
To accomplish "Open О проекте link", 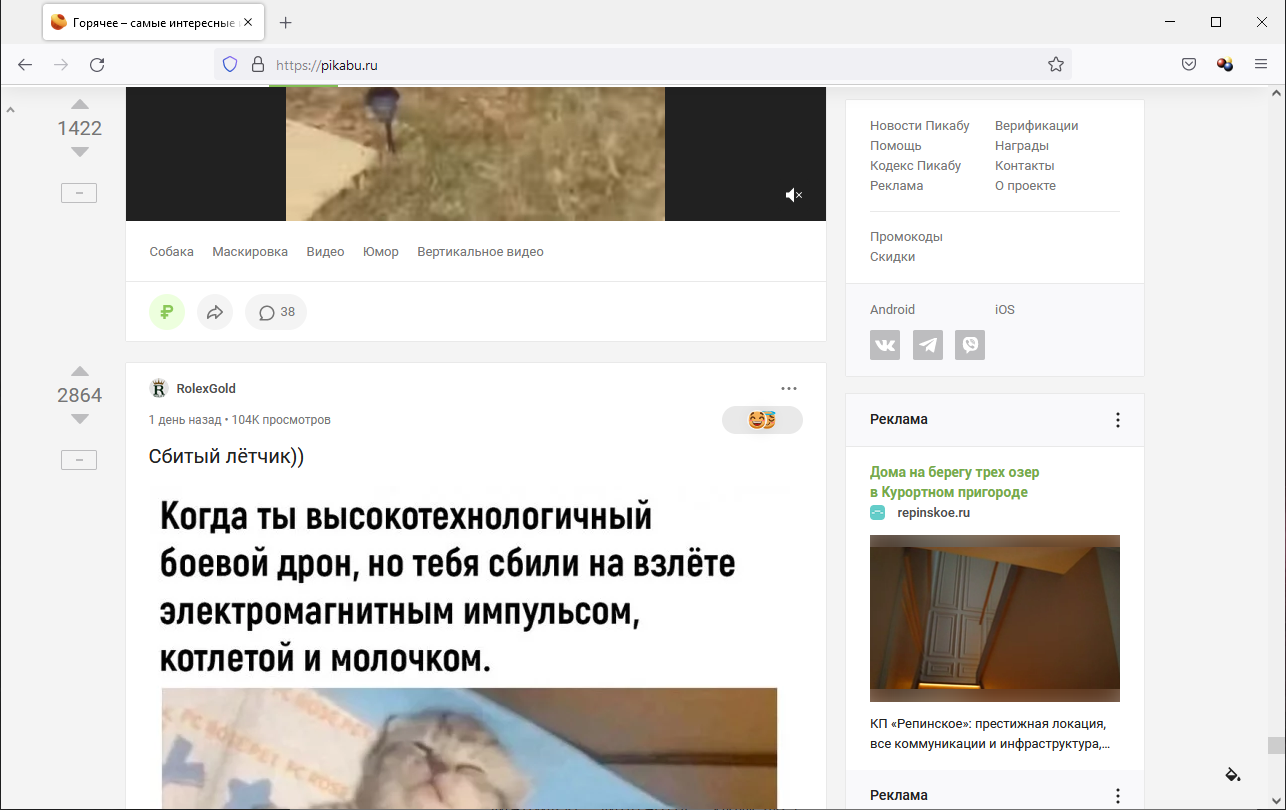I will click(1025, 186).
